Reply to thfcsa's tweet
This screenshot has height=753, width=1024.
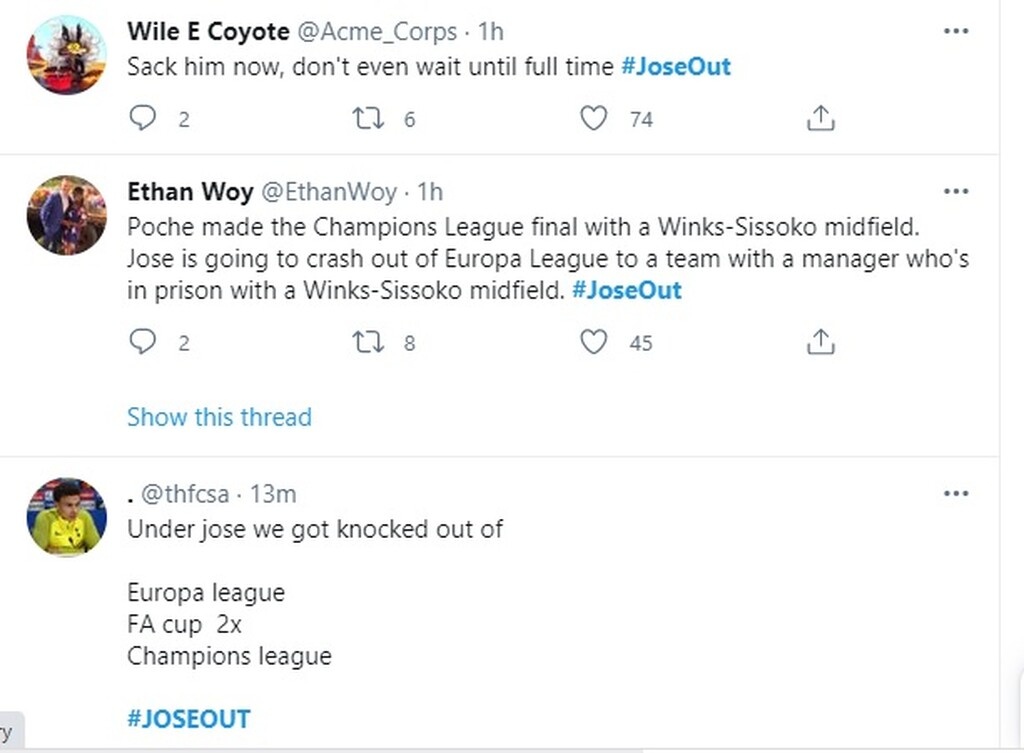click(142, 750)
